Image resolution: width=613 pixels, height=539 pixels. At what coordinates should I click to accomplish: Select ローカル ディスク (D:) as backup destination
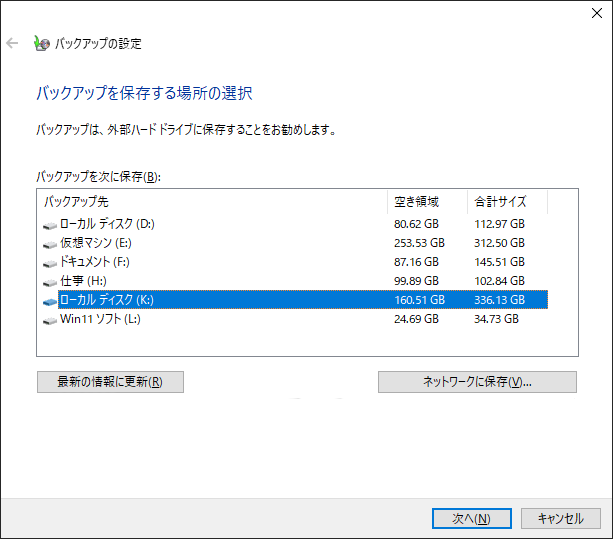pos(295,224)
